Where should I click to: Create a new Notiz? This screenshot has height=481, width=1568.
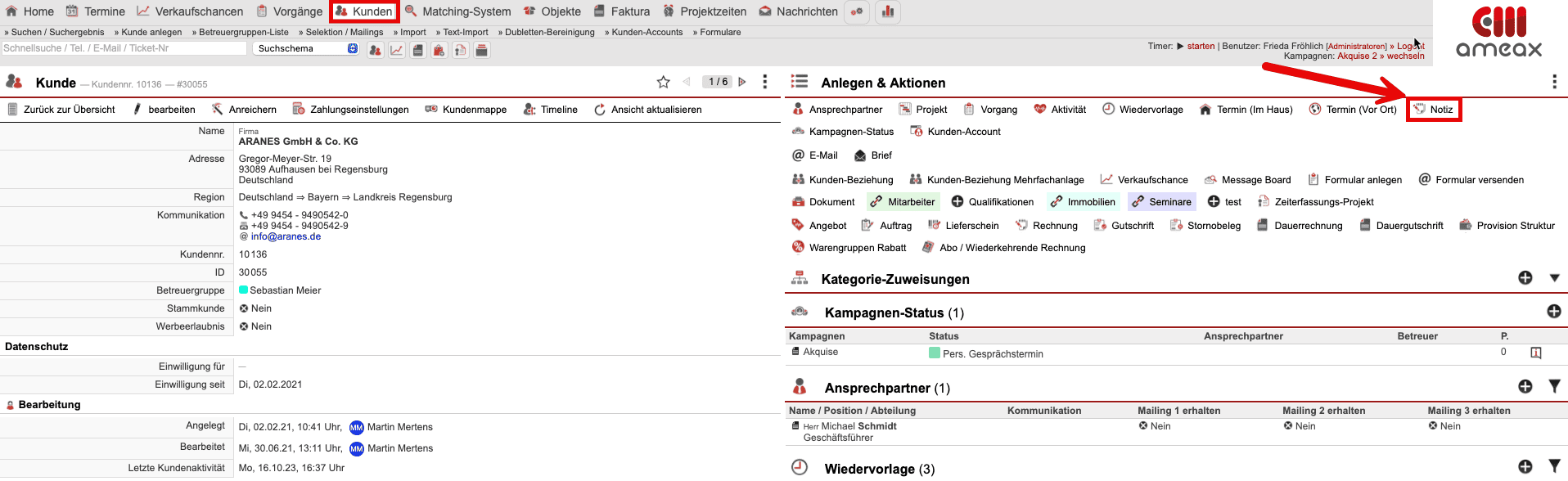click(x=1434, y=110)
